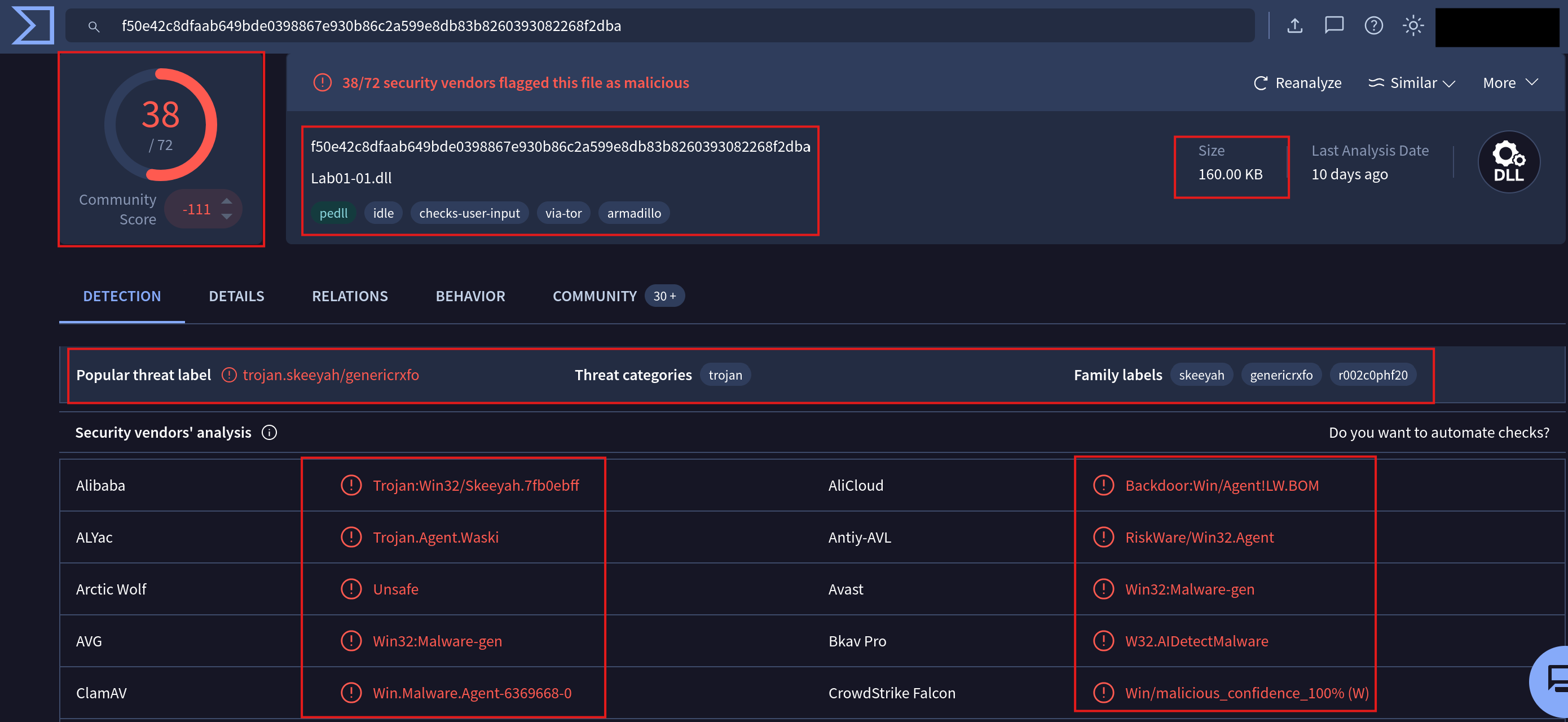1568x722 pixels.
Task: Click the search magnifier icon
Action: click(x=94, y=26)
